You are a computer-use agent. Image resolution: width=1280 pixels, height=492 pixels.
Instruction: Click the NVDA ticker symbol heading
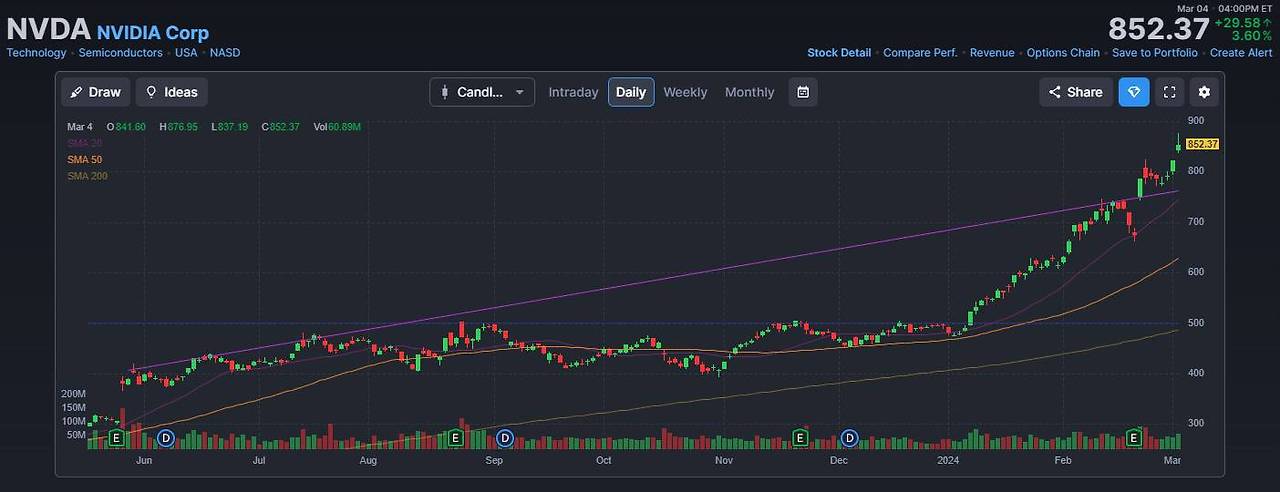[x=48, y=29]
